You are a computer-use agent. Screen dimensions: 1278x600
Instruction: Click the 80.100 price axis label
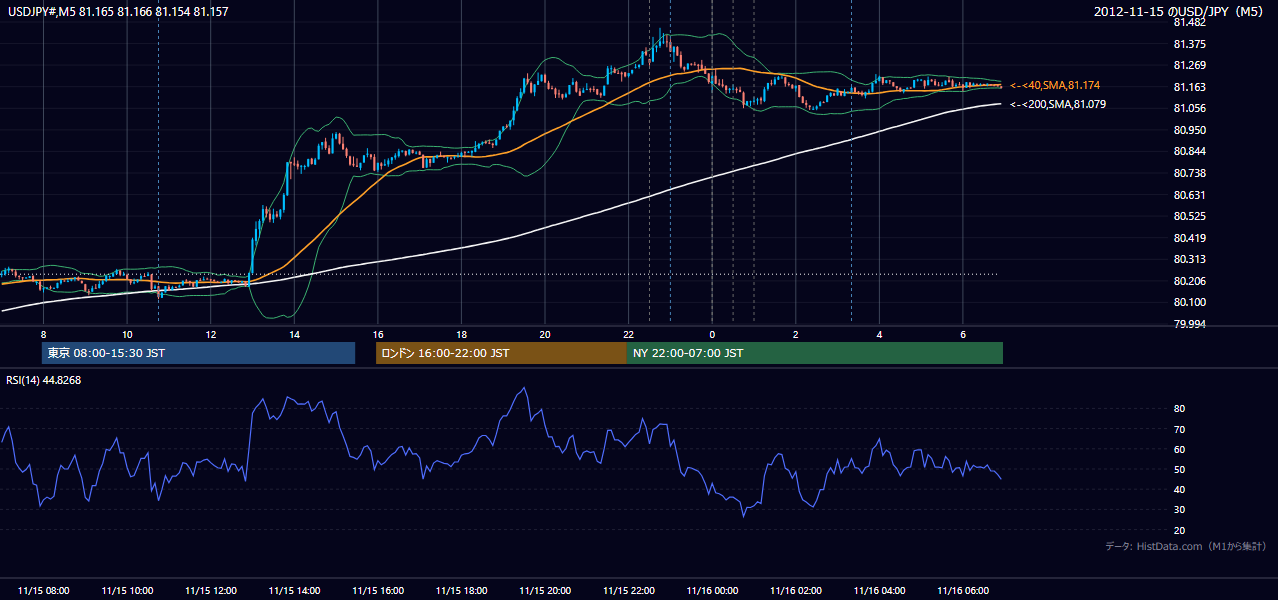(x=1190, y=302)
